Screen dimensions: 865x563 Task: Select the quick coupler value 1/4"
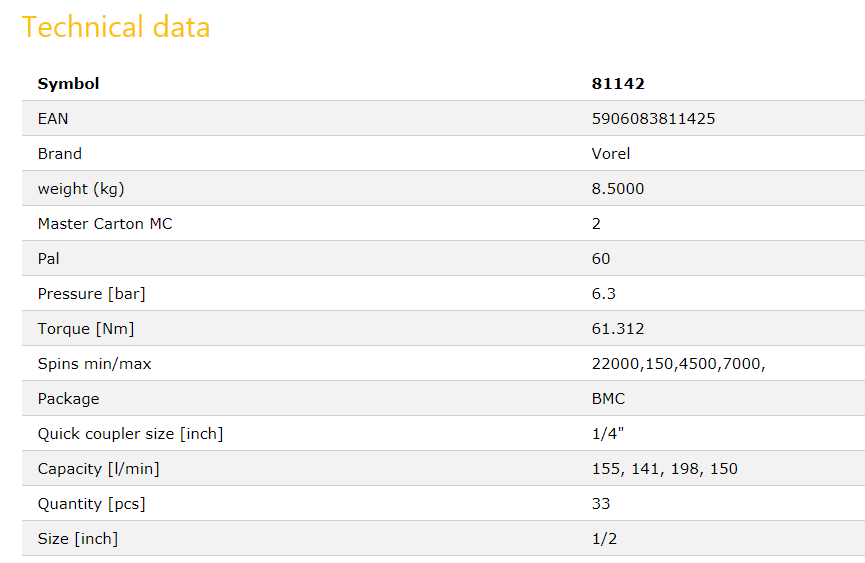[608, 434]
